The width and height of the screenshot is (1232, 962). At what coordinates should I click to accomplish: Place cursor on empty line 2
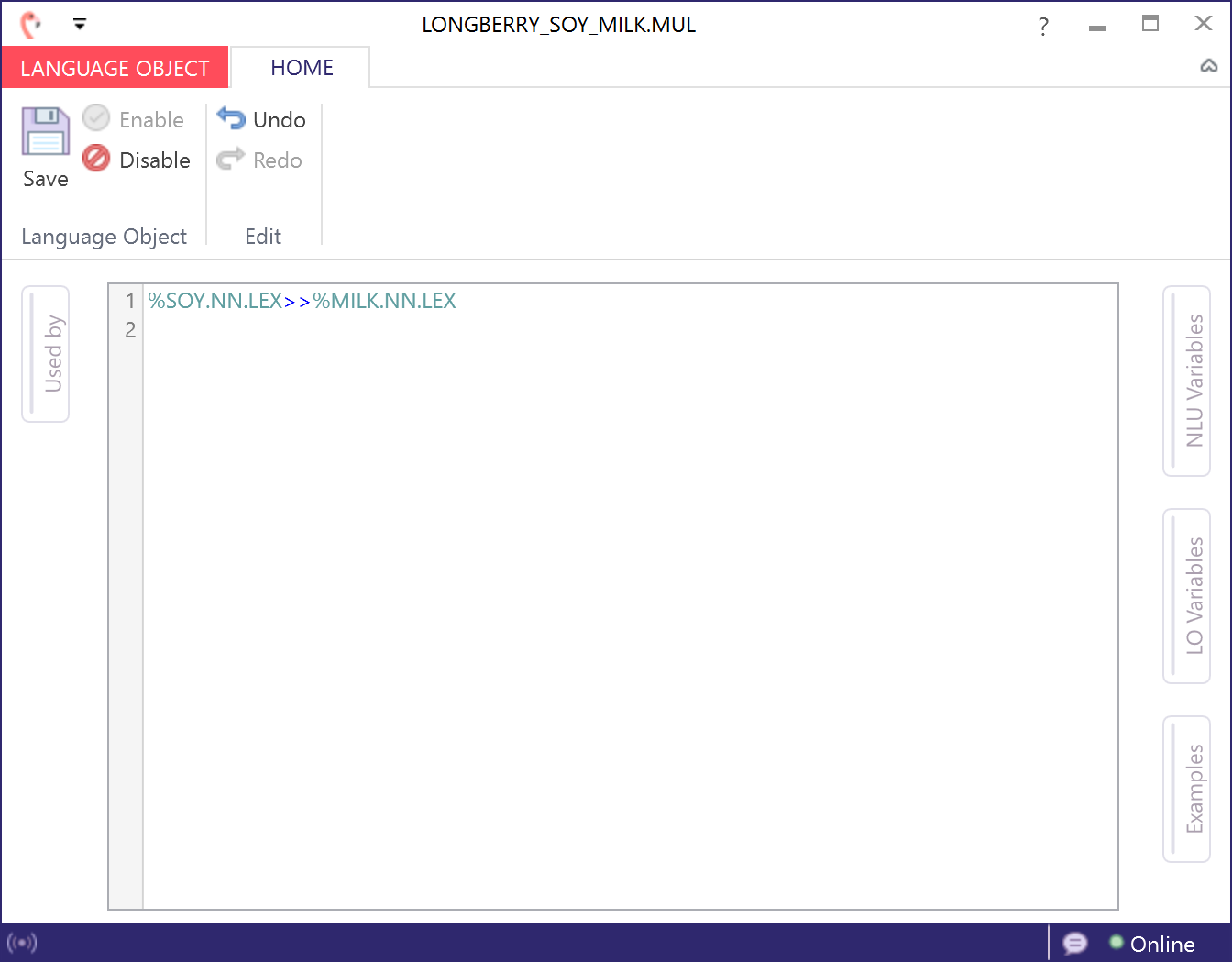coord(630,330)
